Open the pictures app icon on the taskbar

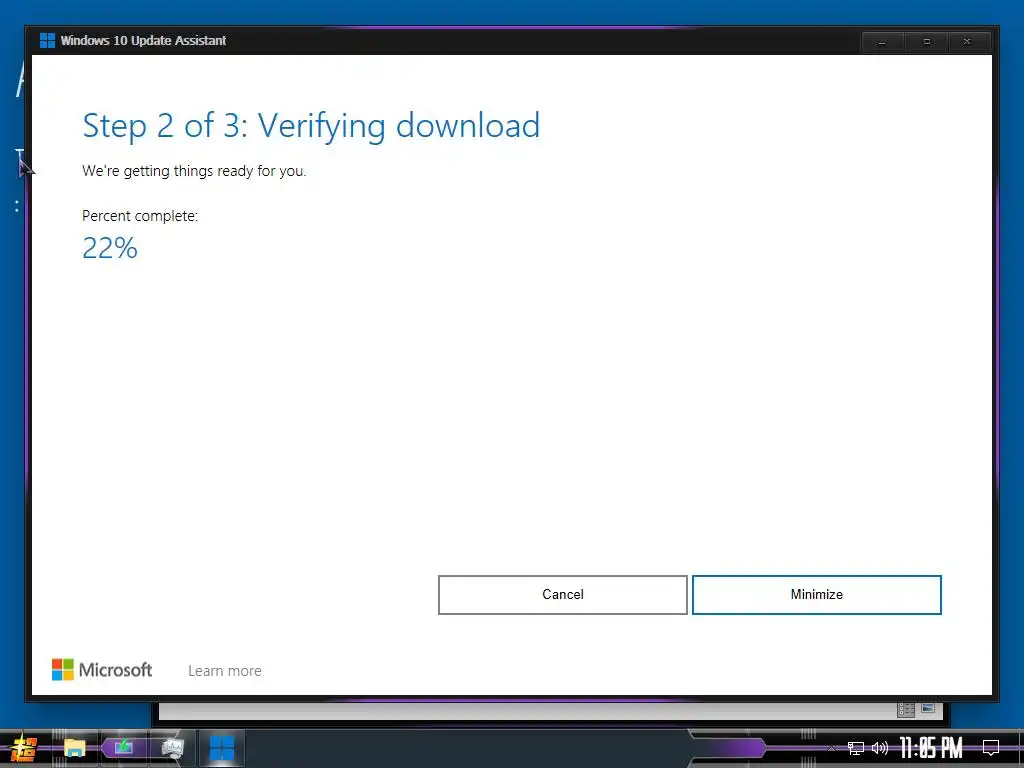[x=172, y=747]
